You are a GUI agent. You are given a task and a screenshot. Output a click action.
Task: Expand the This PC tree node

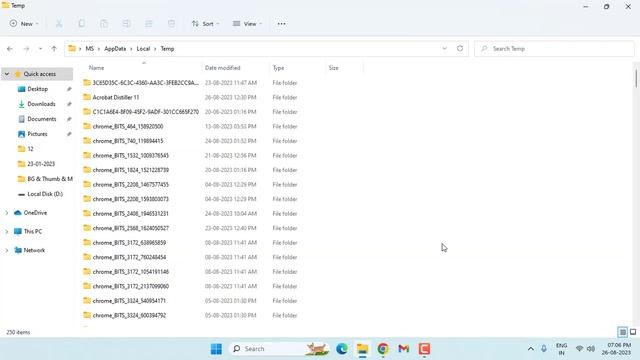[7, 231]
